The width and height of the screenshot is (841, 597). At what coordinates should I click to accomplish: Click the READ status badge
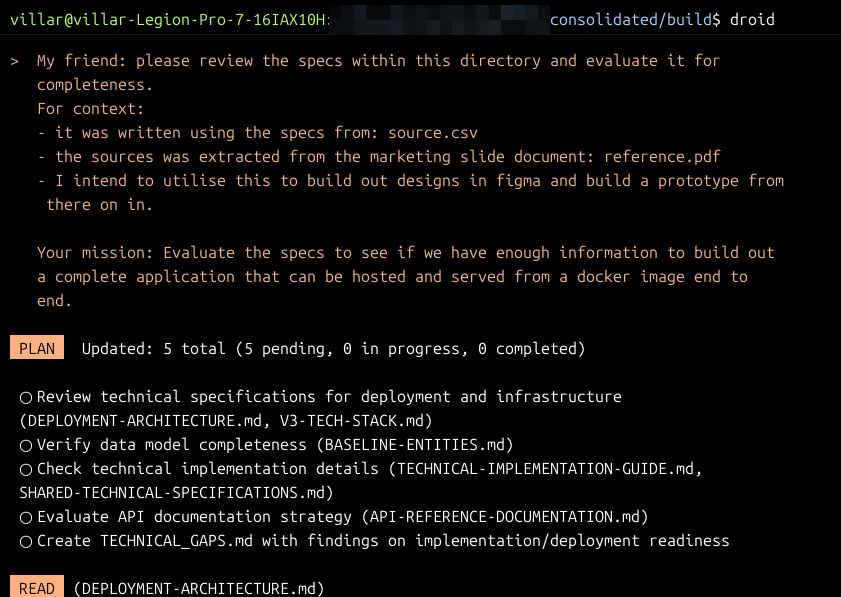[36, 588]
